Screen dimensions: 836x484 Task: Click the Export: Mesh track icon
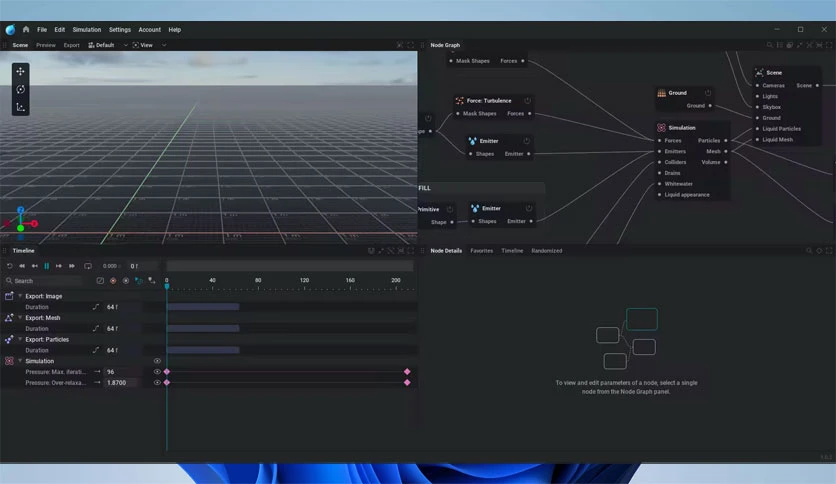tap(9, 317)
